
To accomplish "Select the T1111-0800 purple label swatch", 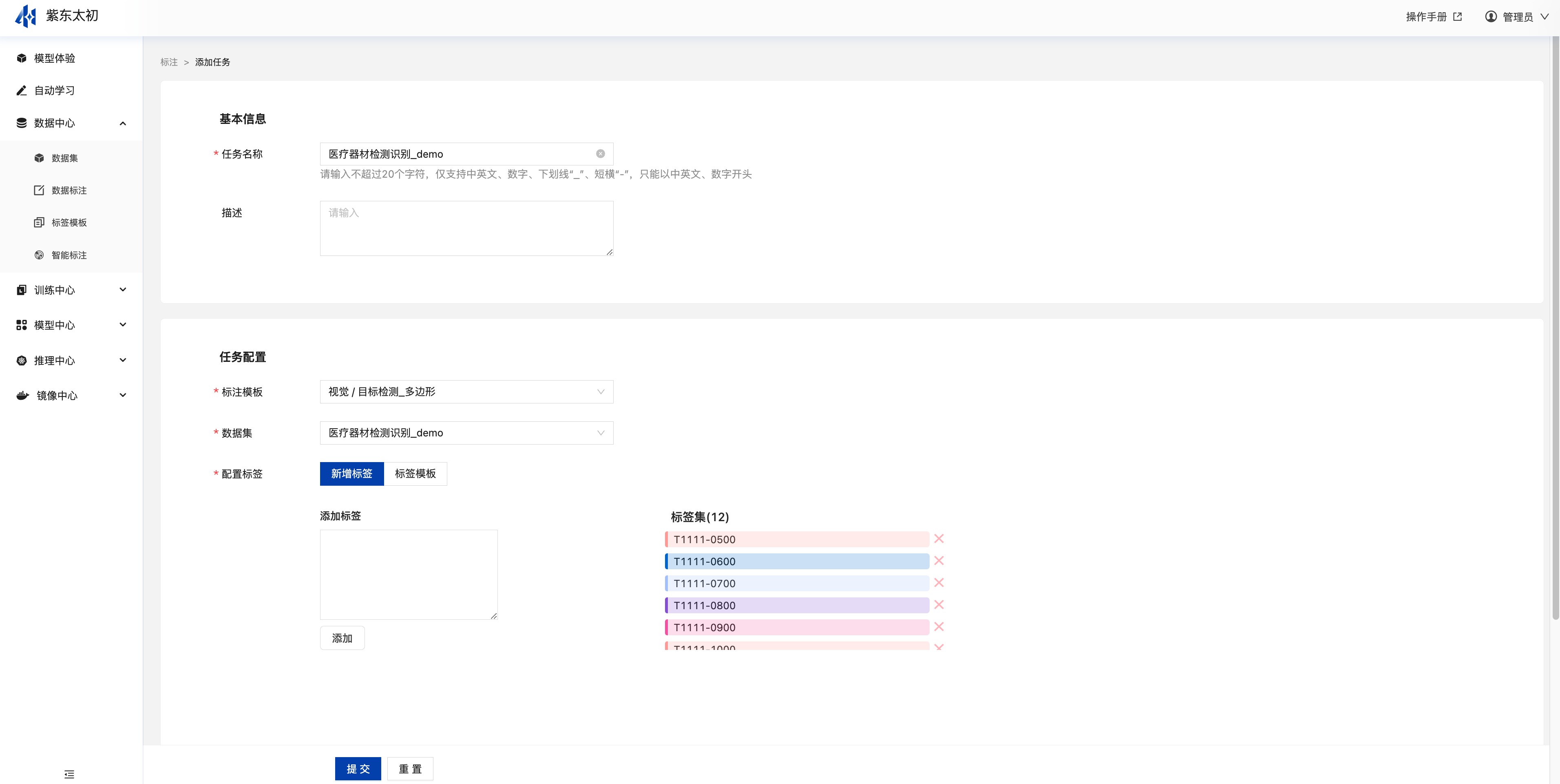I will [x=797, y=606].
